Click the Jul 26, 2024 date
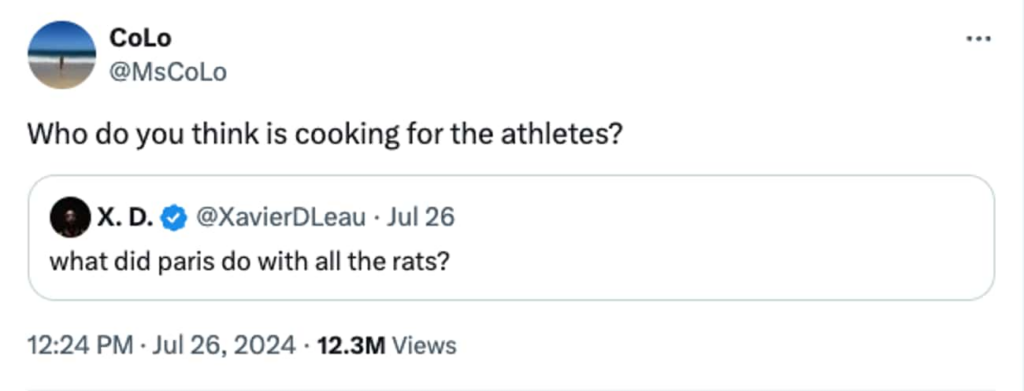The width and height of the screenshot is (1024, 391). point(224,345)
